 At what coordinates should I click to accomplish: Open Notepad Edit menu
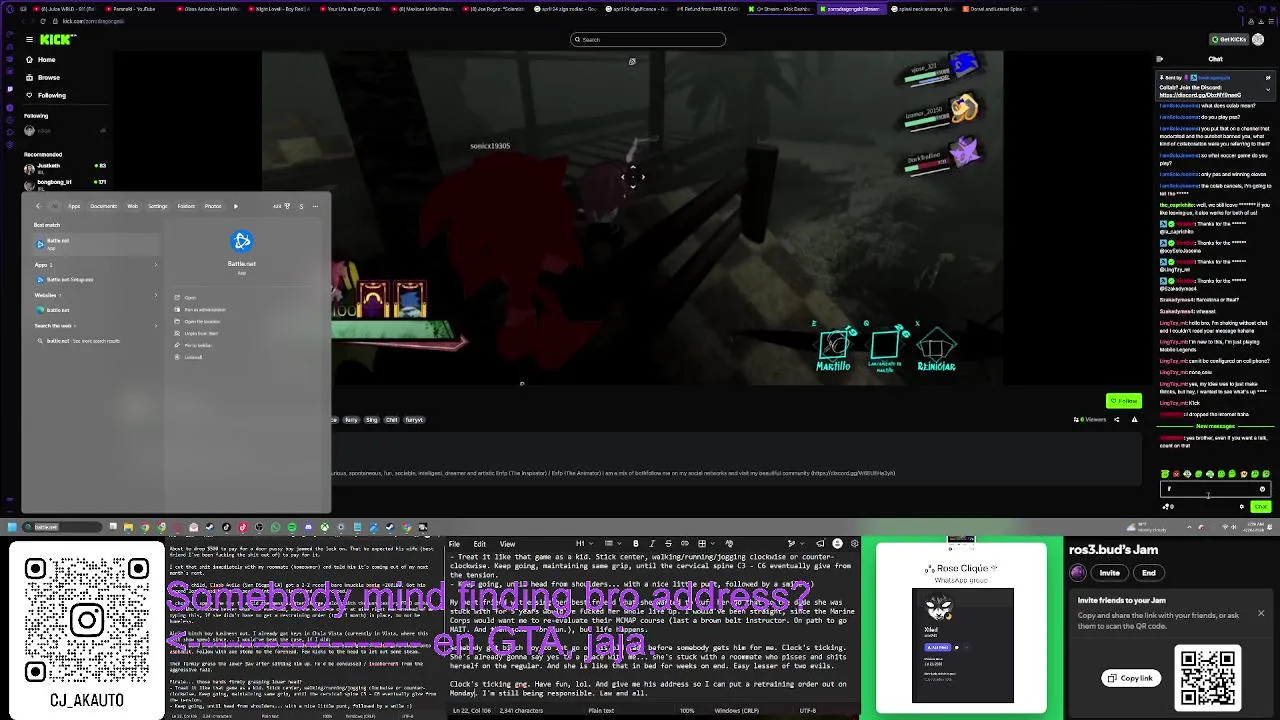click(480, 544)
